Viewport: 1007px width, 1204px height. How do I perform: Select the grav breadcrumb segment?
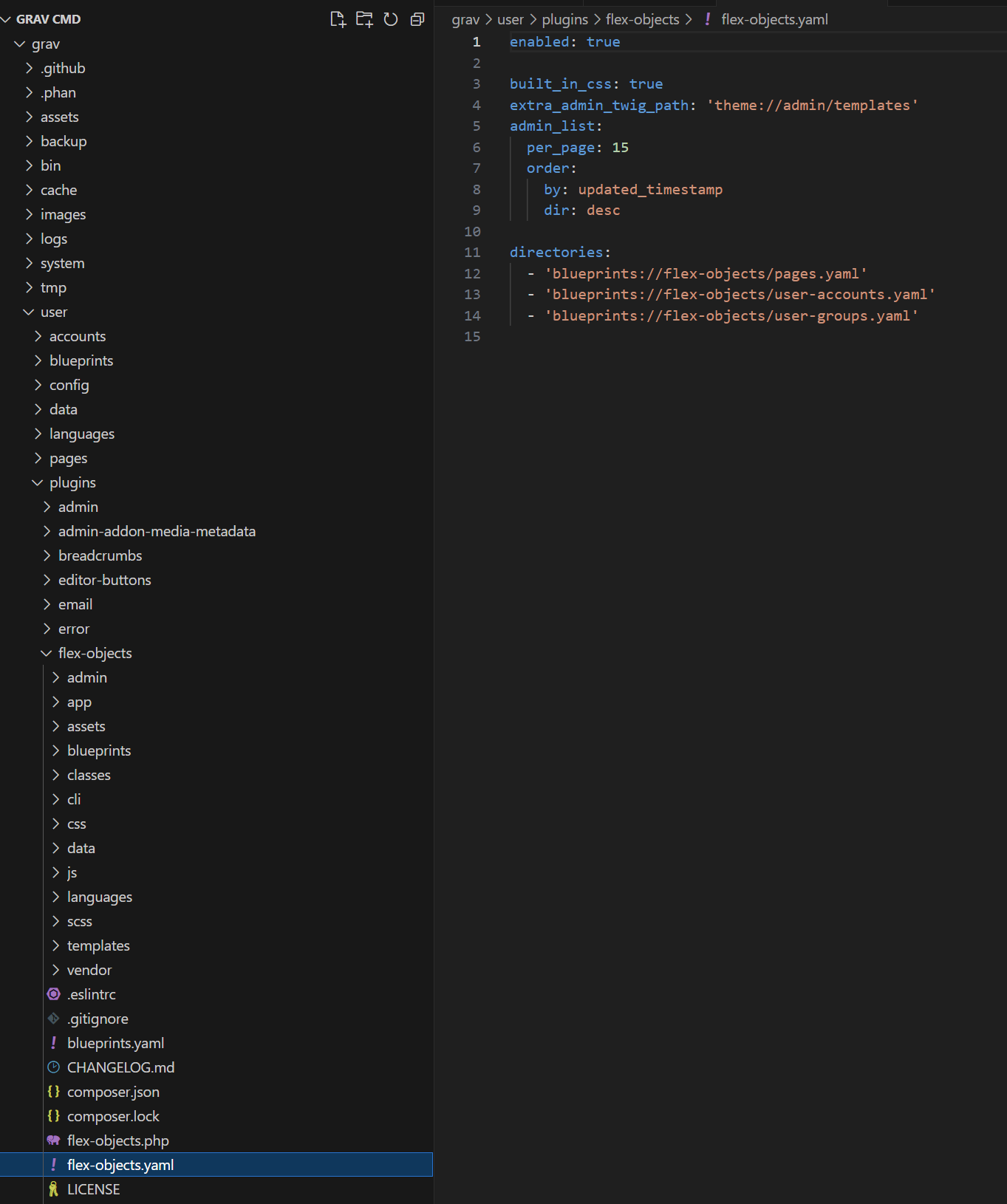click(465, 20)
